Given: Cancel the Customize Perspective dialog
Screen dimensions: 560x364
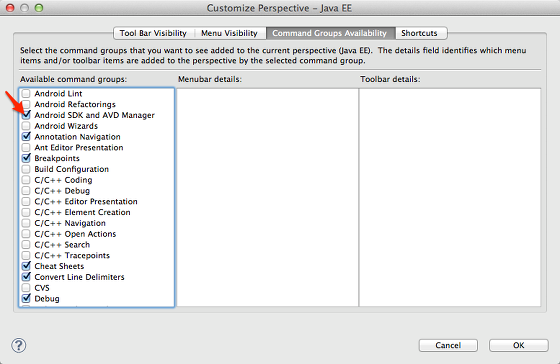Looking at the screenshot, I should point(448,345).
